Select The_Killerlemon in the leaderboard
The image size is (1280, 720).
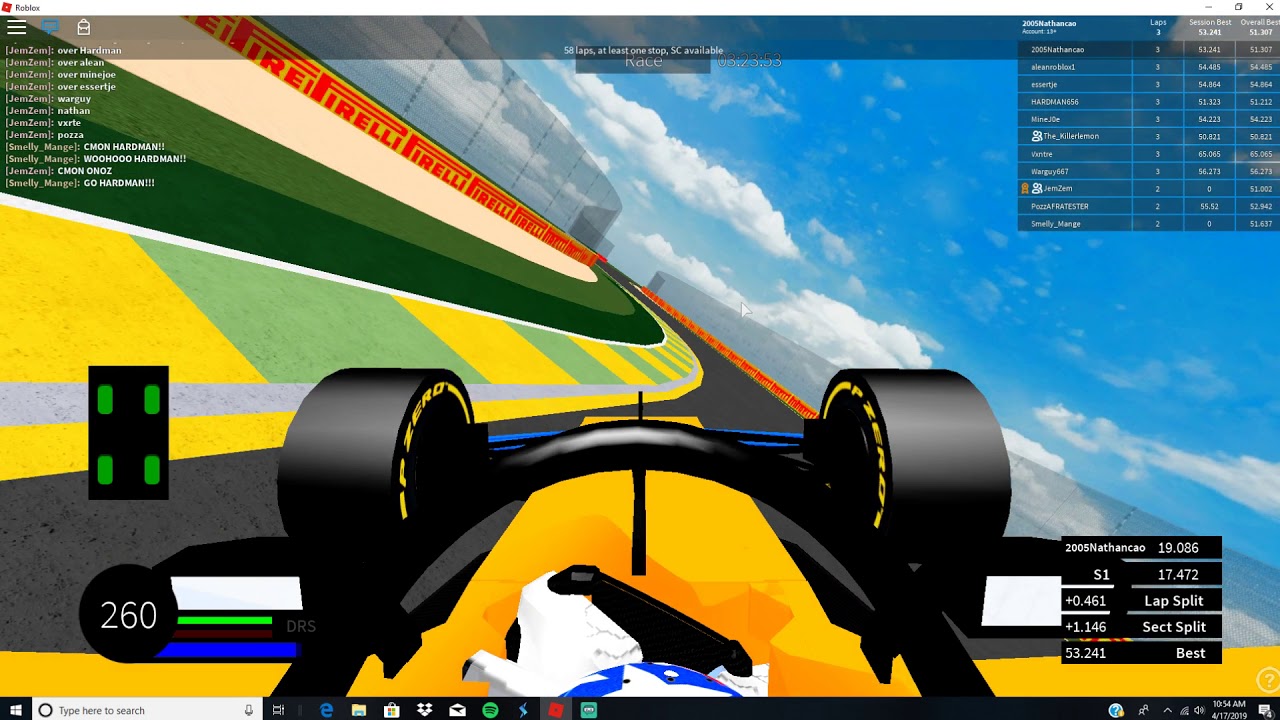[1148, 136]
